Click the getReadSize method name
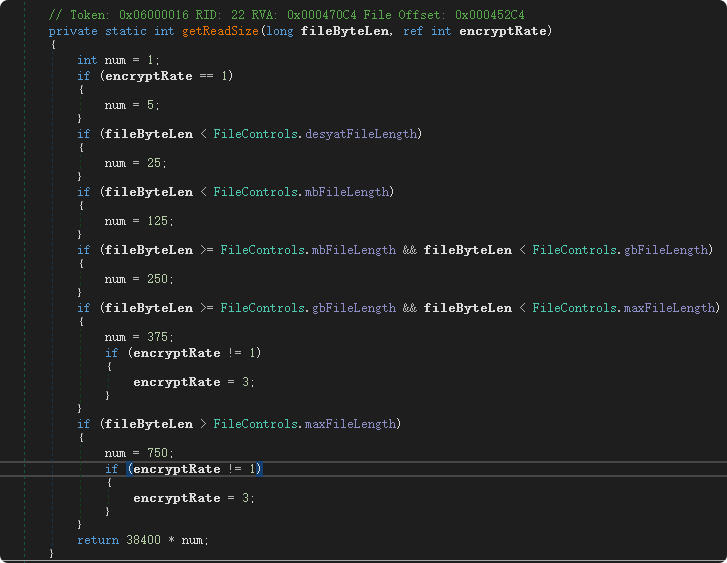 coord(217,31)
